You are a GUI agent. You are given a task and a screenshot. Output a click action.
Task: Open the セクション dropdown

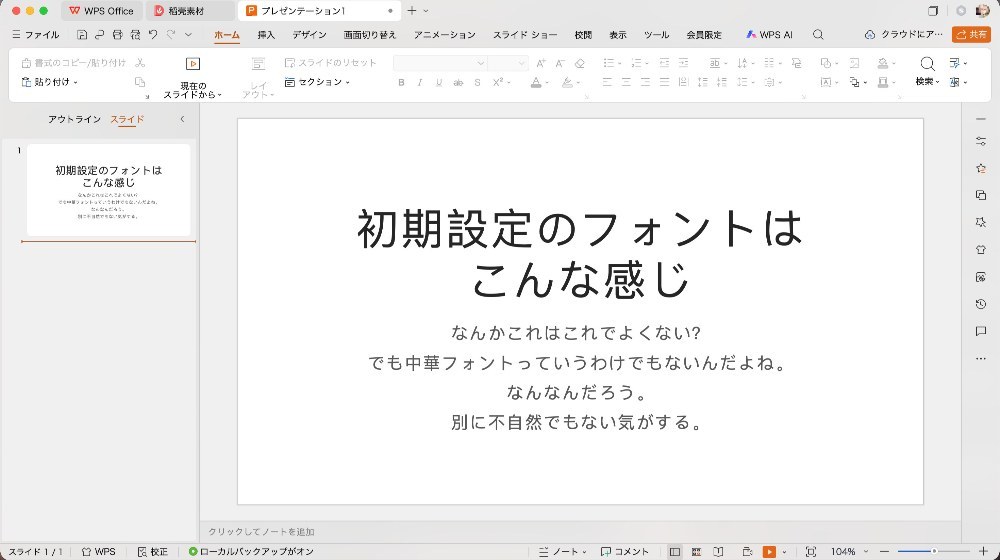(317, 82)
